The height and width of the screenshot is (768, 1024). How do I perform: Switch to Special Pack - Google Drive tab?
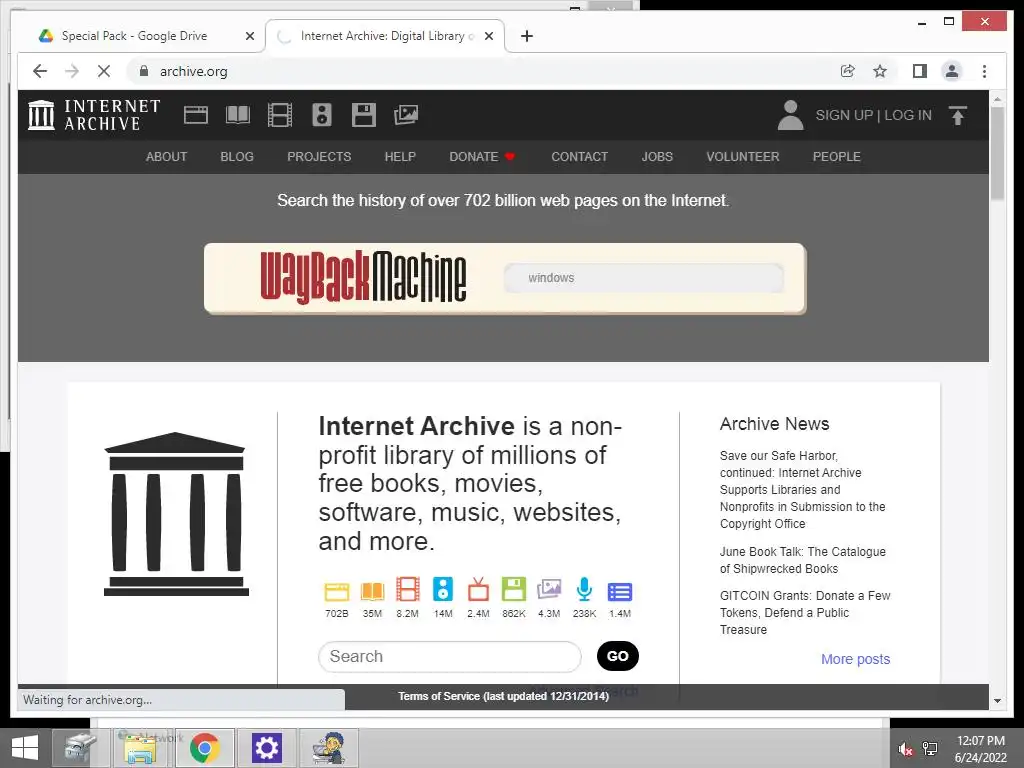coord(135,36)
